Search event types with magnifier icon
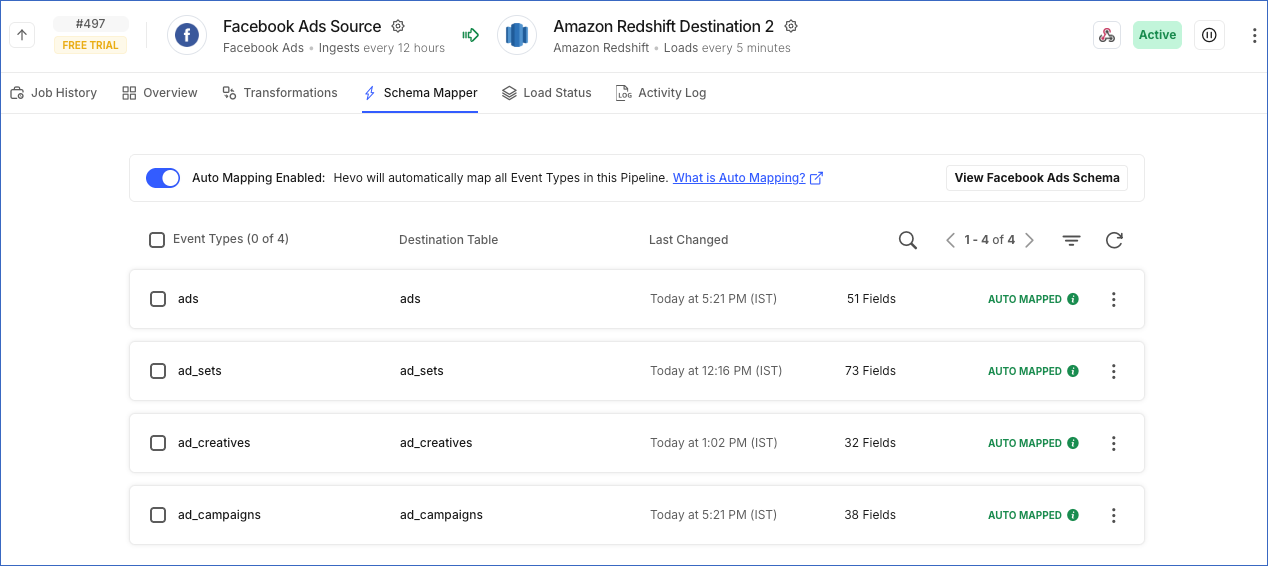 908,240
